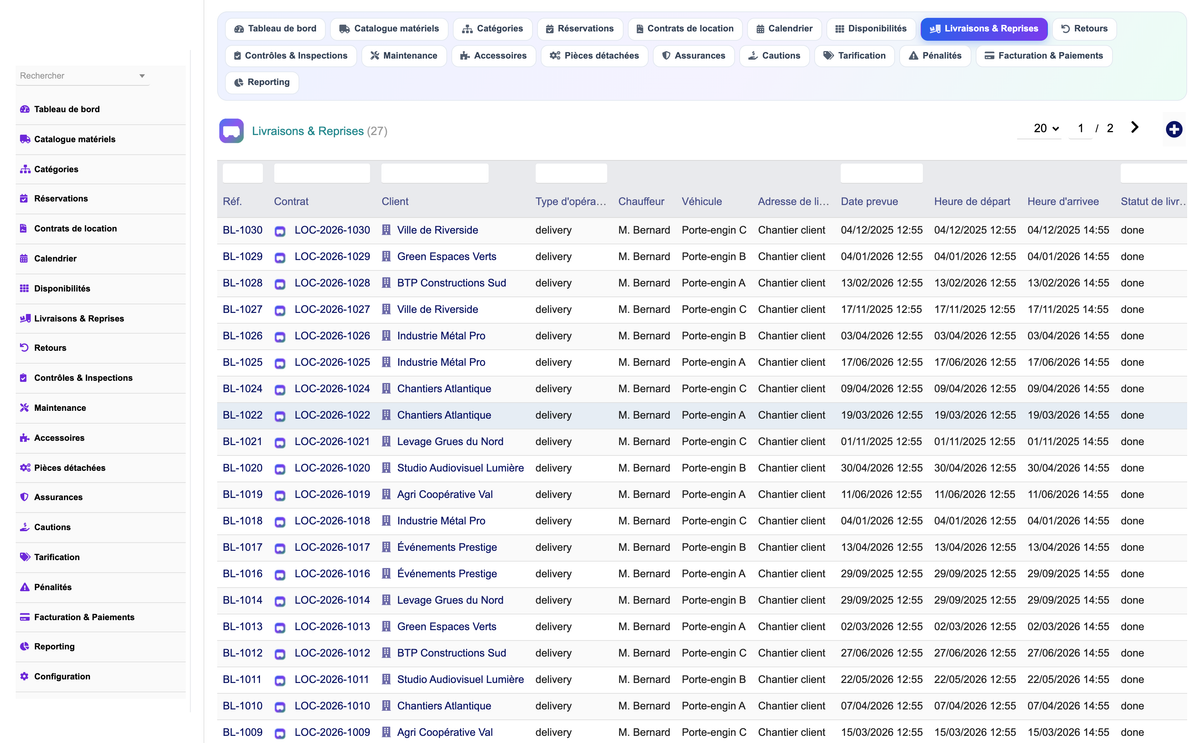The image size is (1200, 743).
Task: Click the Contrats de location sidebar icon
Action: point(25,228)
